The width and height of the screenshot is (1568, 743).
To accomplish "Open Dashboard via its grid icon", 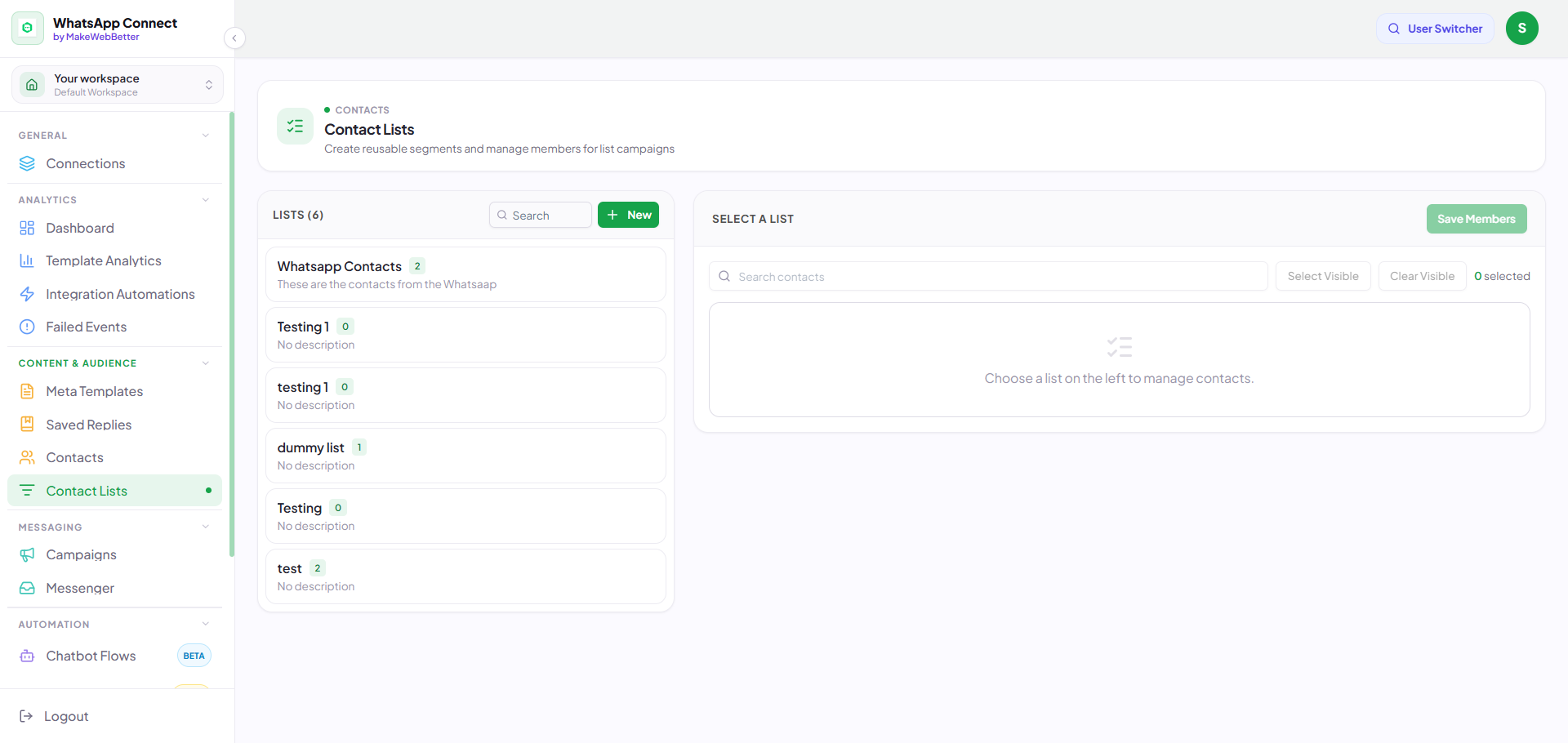I will coord(27,228).
